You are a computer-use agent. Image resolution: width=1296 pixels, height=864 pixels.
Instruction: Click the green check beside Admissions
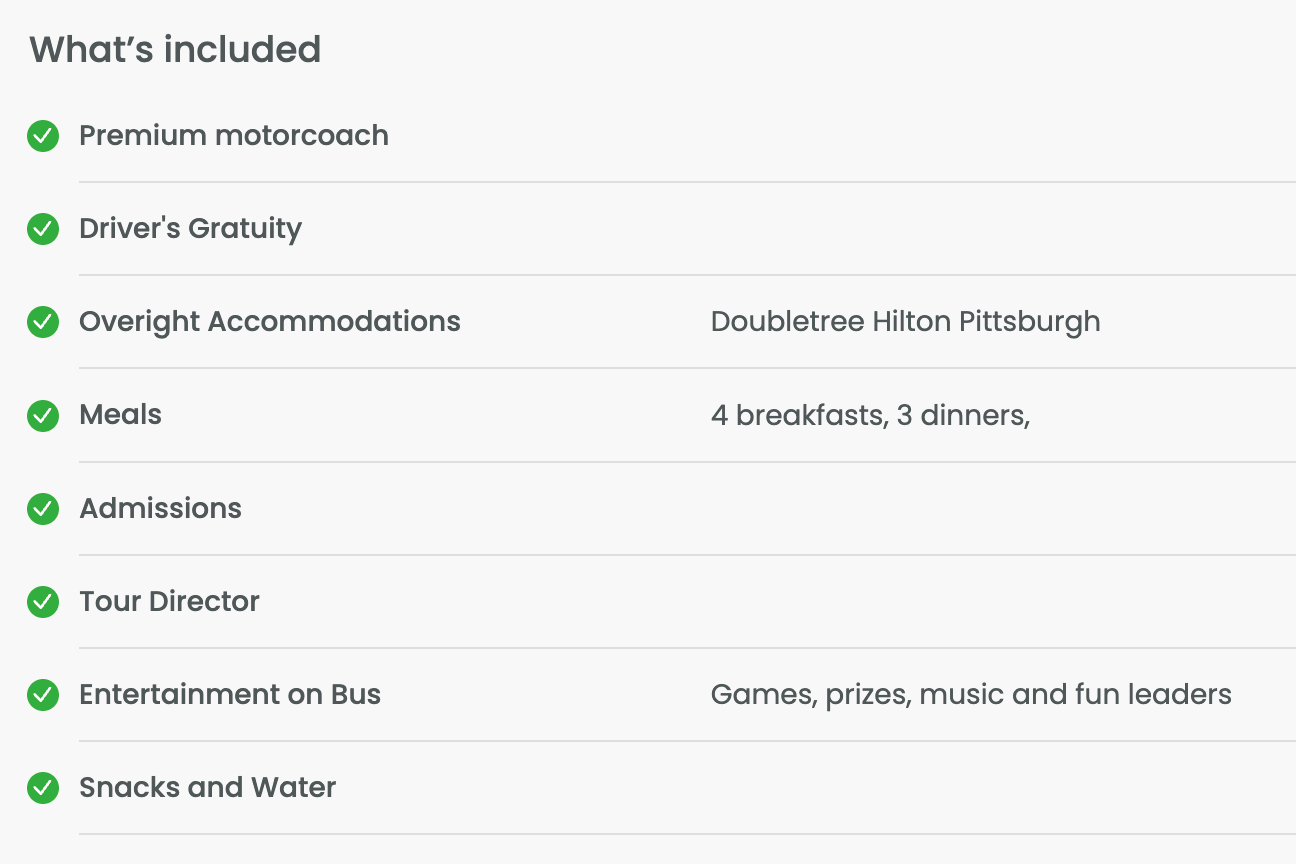[43, 509]
